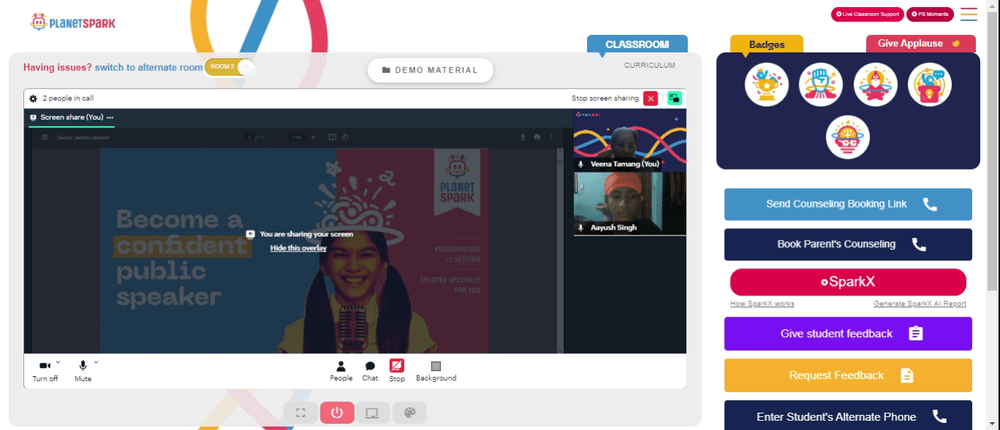Click the shared PDF print icon

(537, 137)
